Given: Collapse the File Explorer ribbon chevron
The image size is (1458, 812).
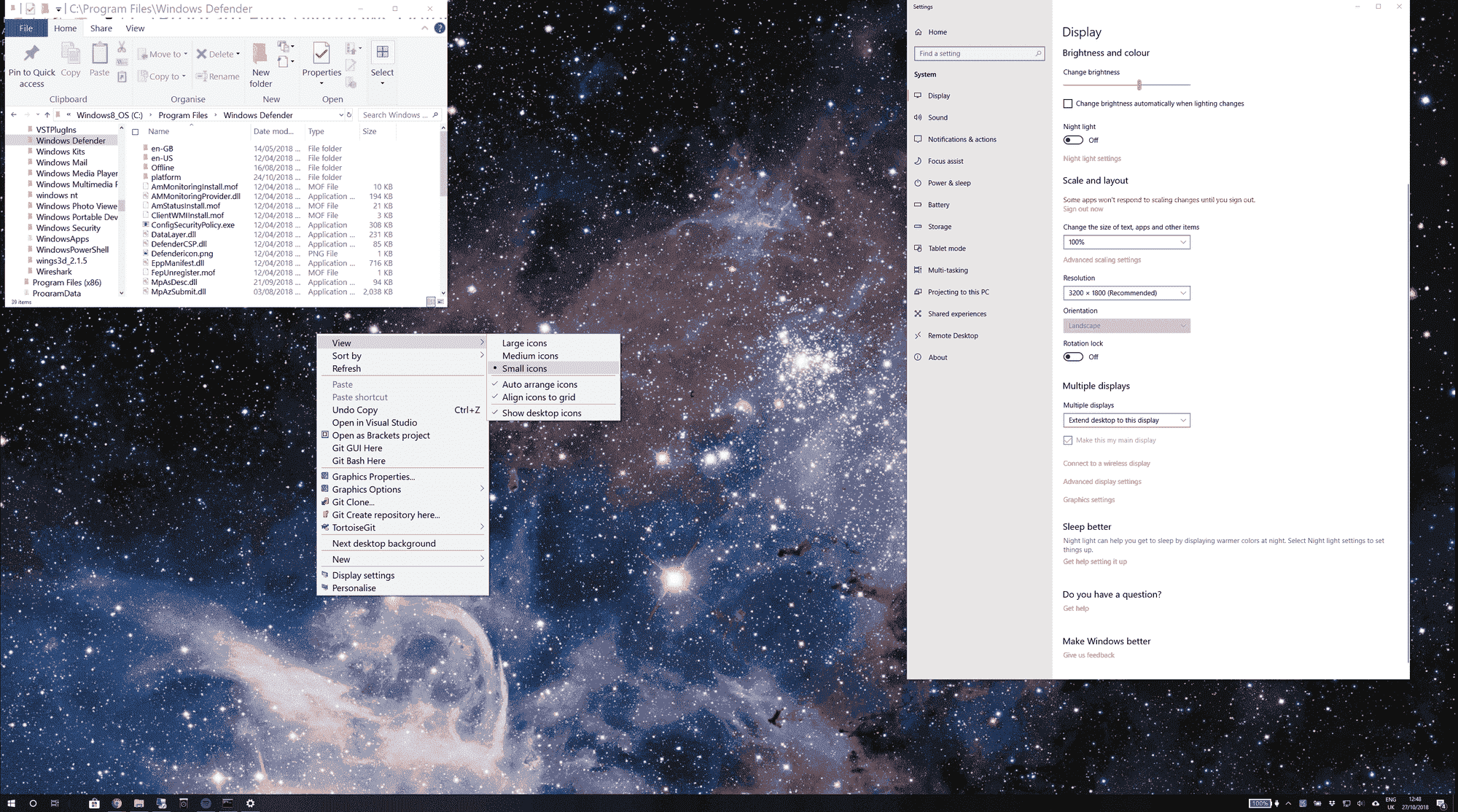Looking at the screenshot, I should click(x=425, y=28).
